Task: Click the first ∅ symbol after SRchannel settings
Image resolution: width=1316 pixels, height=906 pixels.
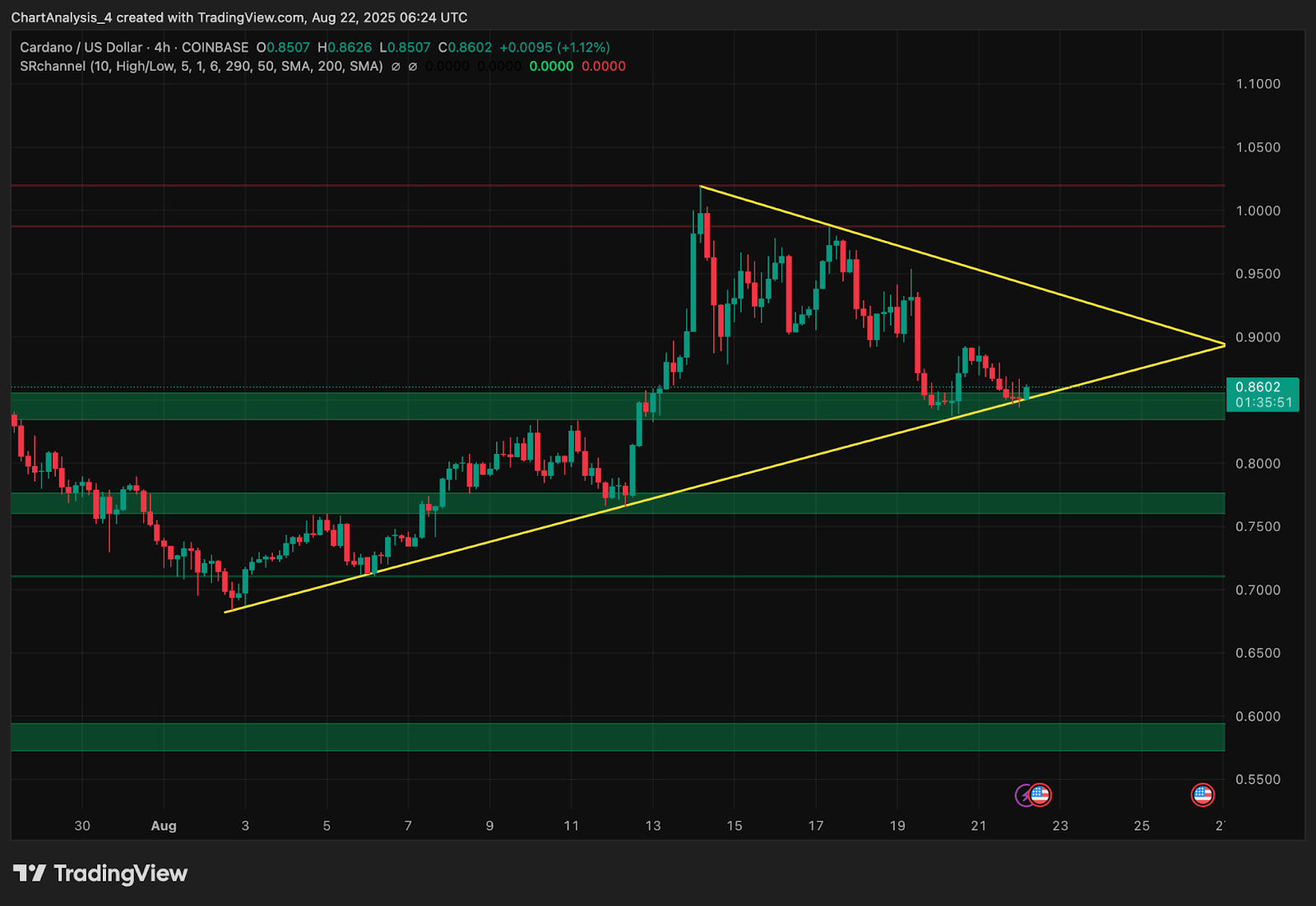Action: pos(396,67)
